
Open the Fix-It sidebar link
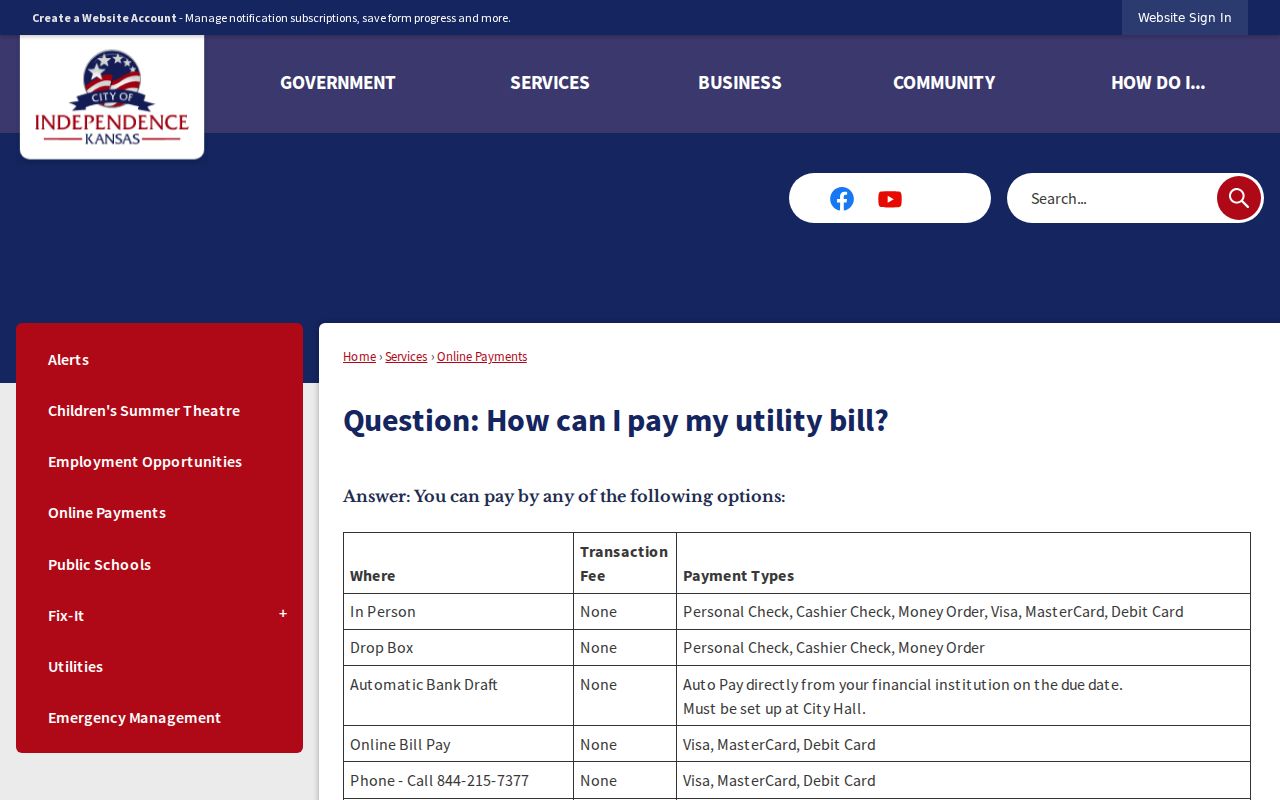pyautogui.click(x=66, y=616)
